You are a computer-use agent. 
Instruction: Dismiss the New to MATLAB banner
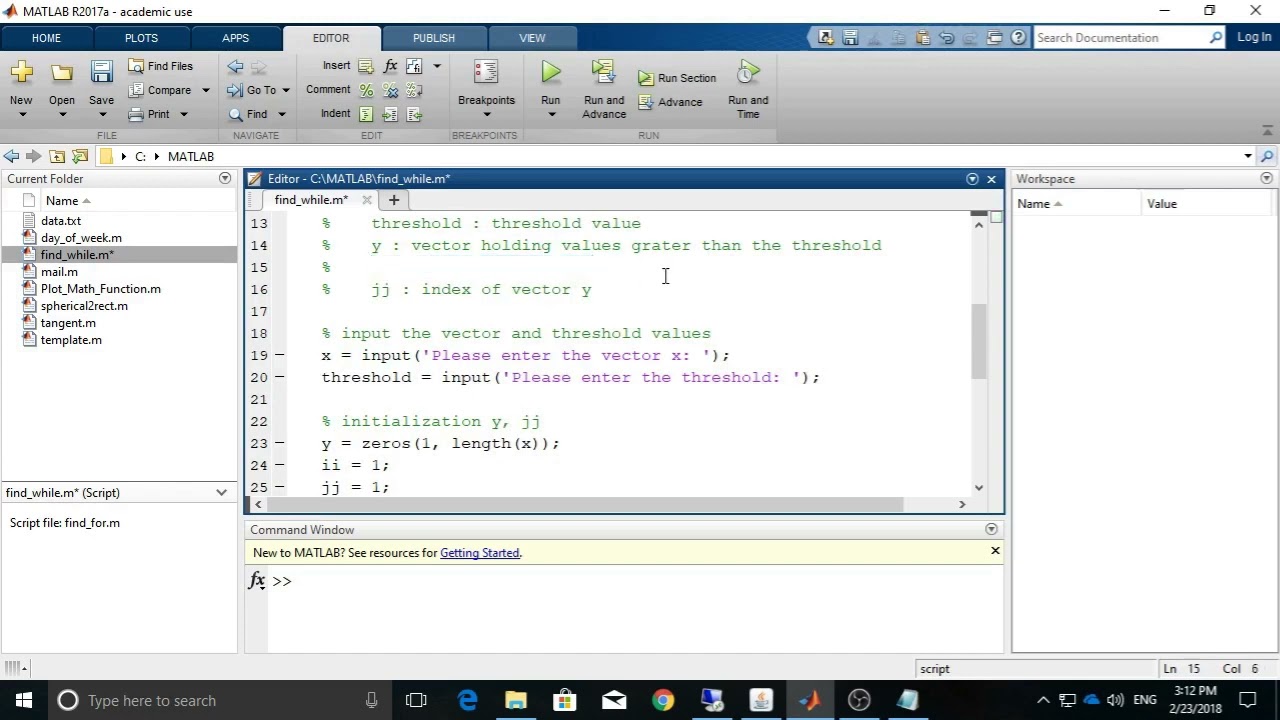point(995,551)
